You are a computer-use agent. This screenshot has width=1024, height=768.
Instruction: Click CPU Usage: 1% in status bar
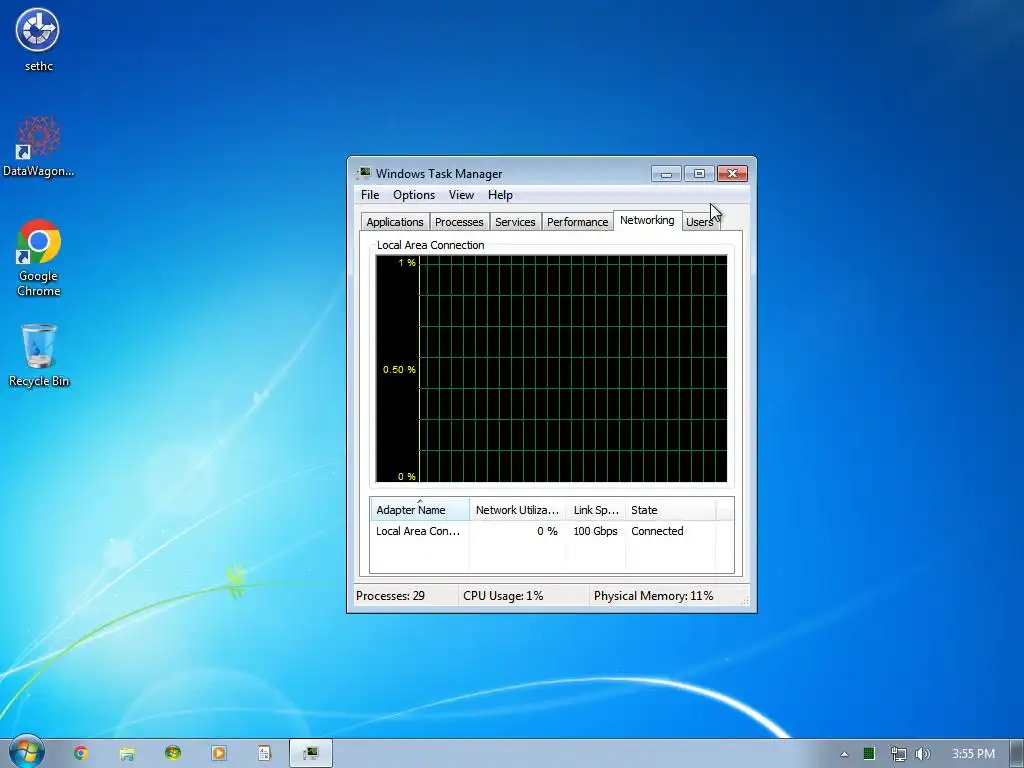[x=503, y=596]
